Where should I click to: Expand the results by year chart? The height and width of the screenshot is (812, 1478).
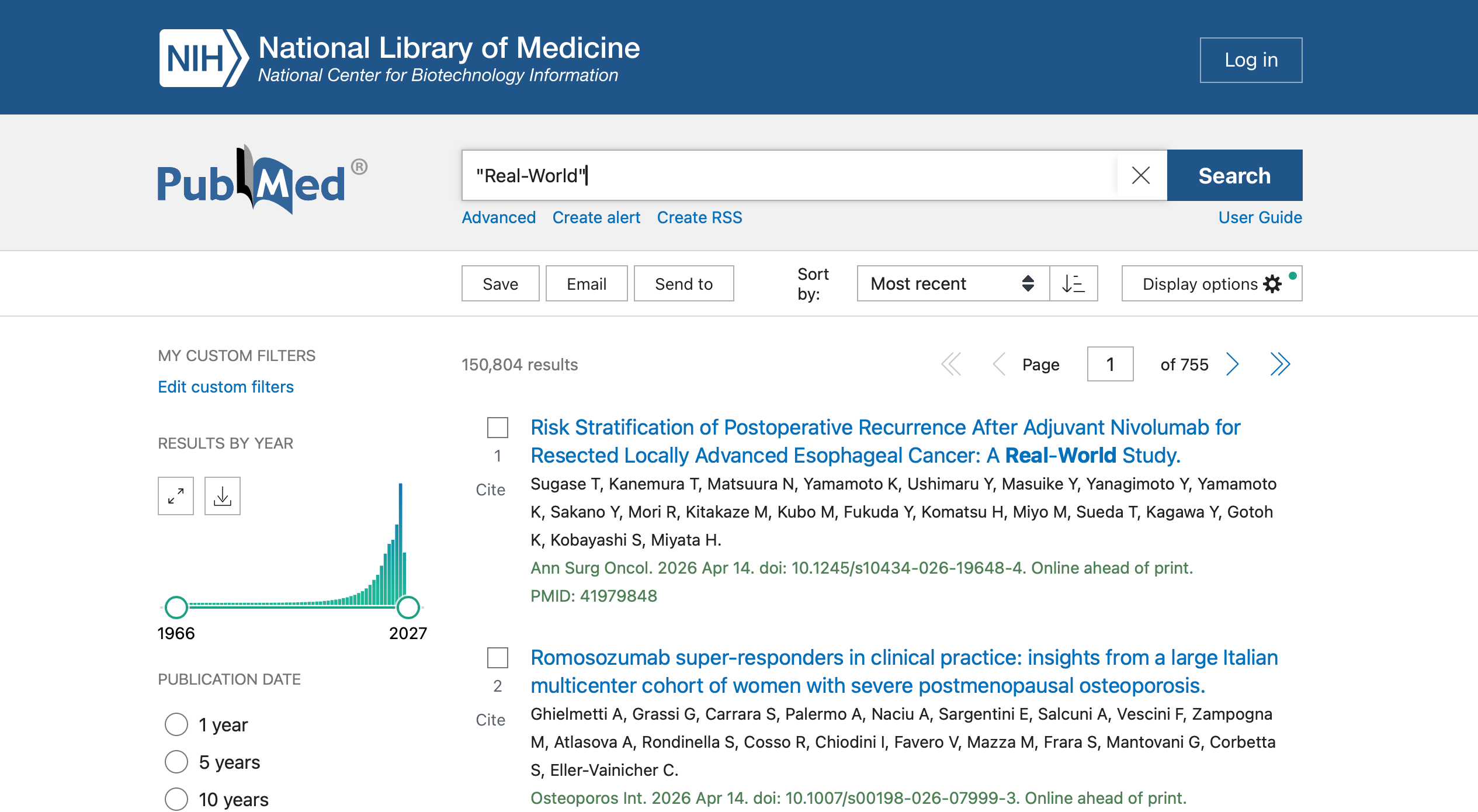pyautogui.click(x=176, y=496)
